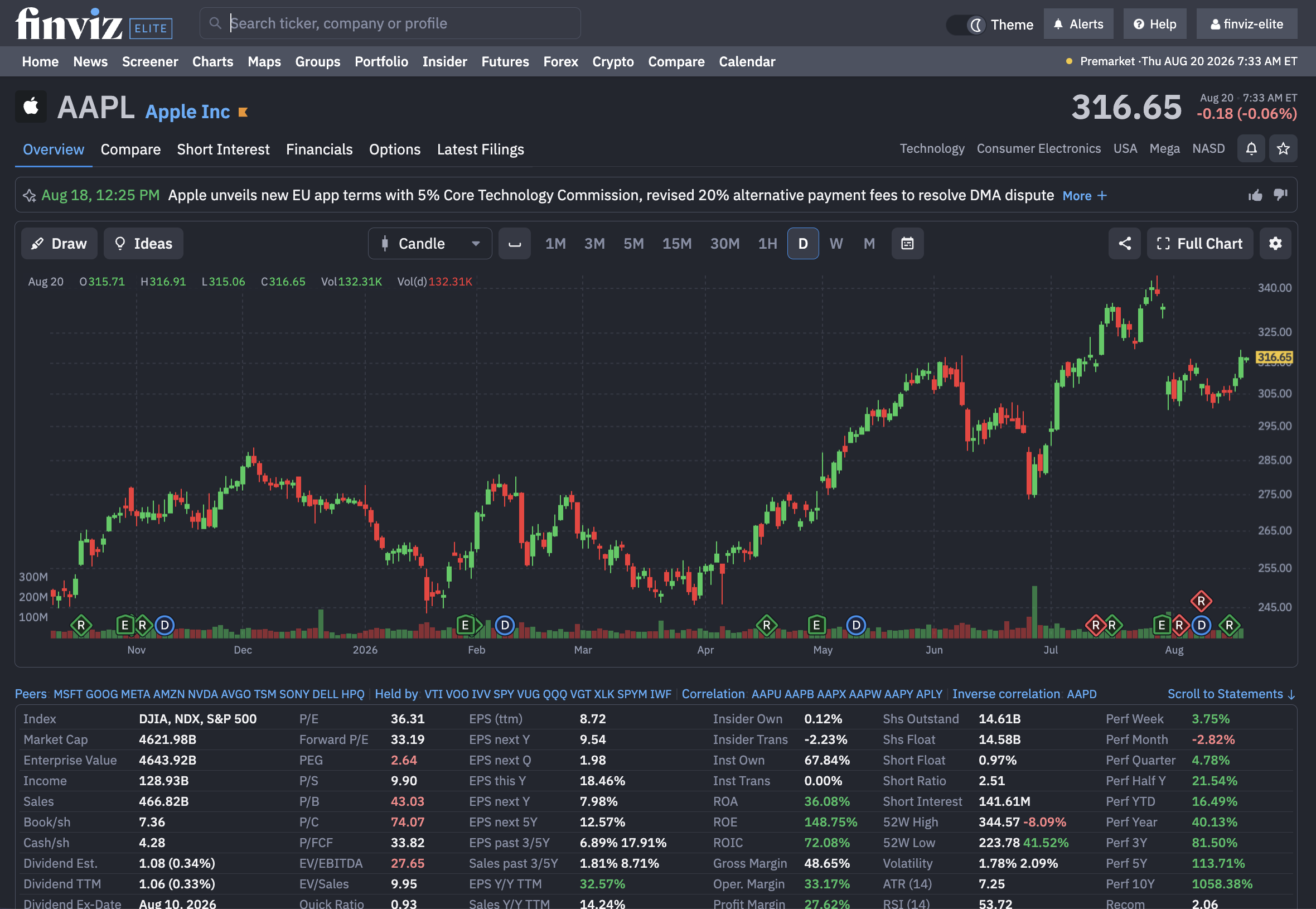
Task: Open the Latest Filings tab
Action: tap(480, 149)
